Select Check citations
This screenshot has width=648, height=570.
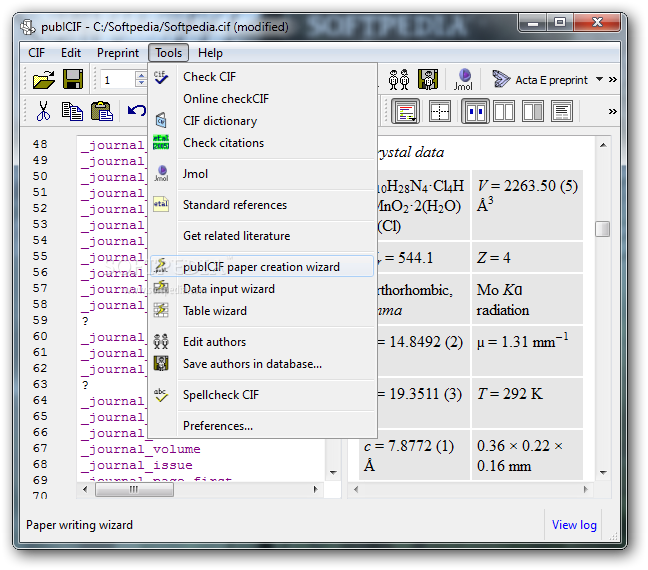click(x=262, y=143)
